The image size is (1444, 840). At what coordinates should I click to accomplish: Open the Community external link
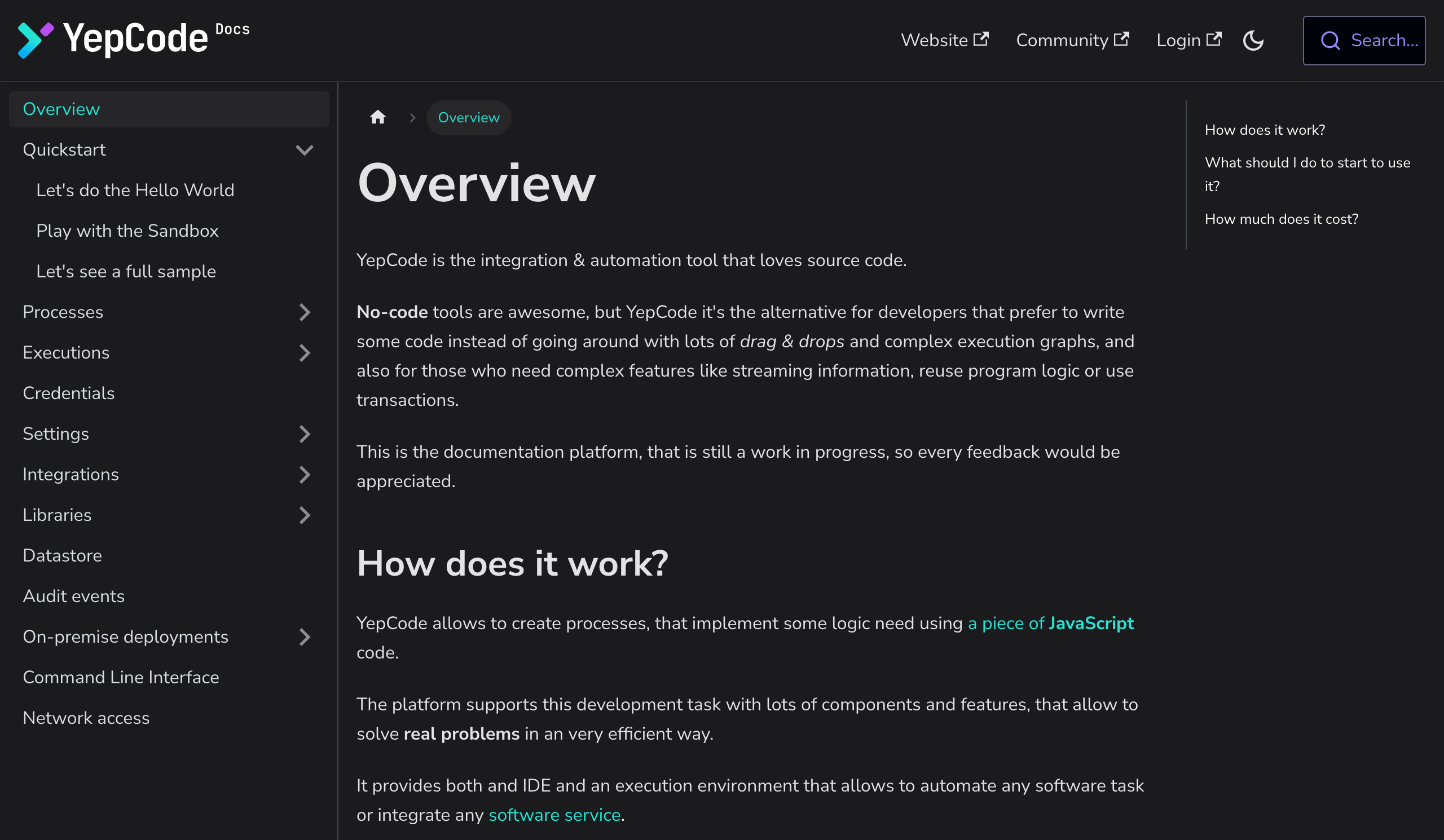pyautogui.click(x=1072, y=40)
